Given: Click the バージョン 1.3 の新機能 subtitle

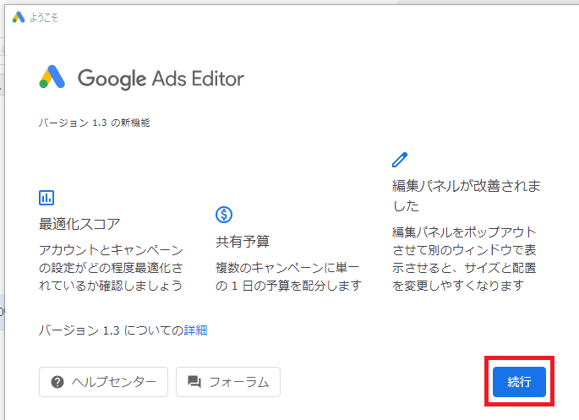Looking at the screenshot, I should click(x=94, y=123).
